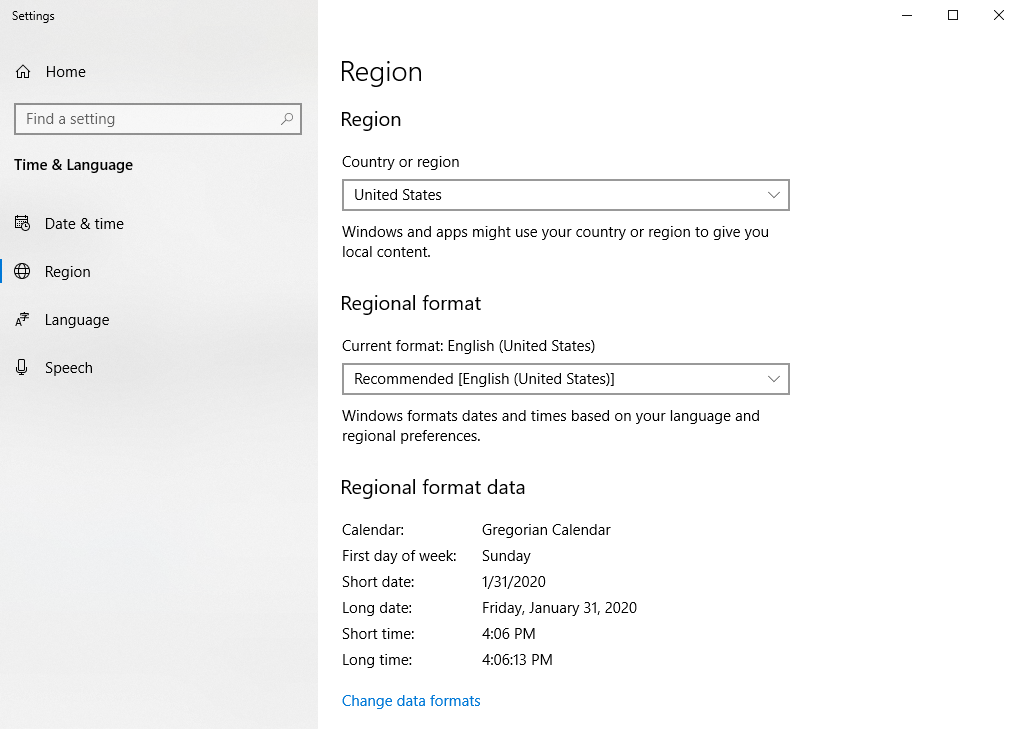The image size is (1012, 729).
Task: Focus the Find a setting search box
Action: [x=158, y=119]
